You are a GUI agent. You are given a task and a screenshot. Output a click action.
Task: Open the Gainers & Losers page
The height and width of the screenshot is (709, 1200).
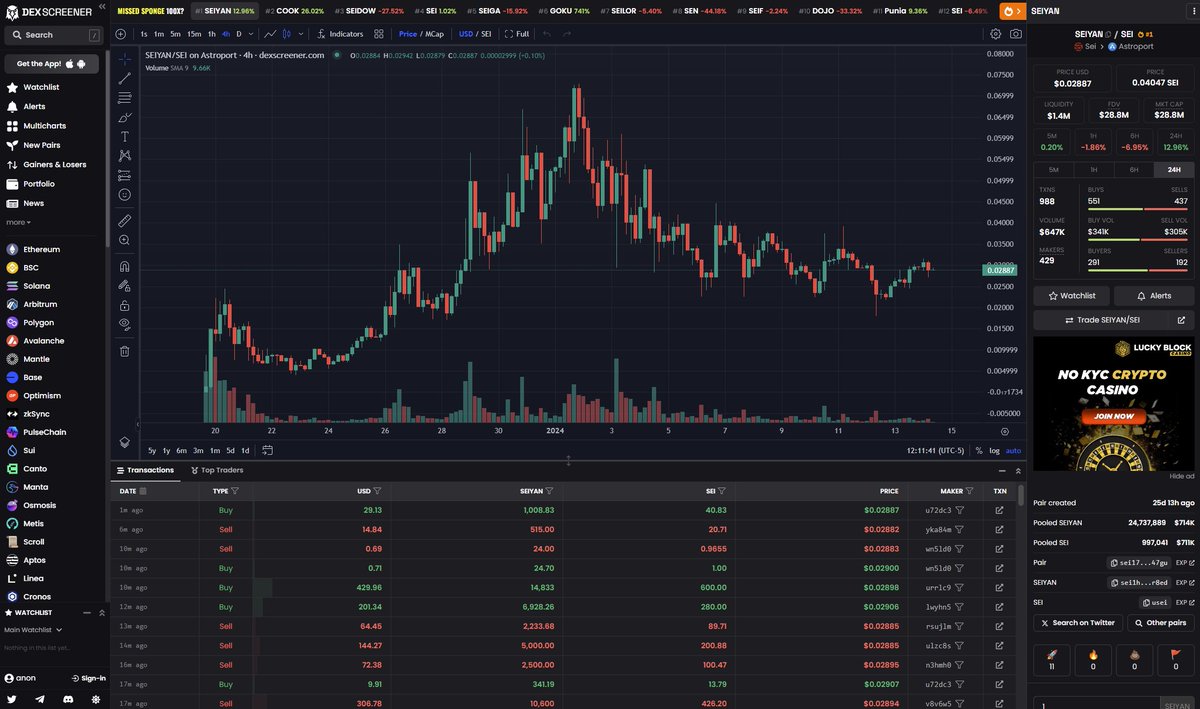point(54,164)
